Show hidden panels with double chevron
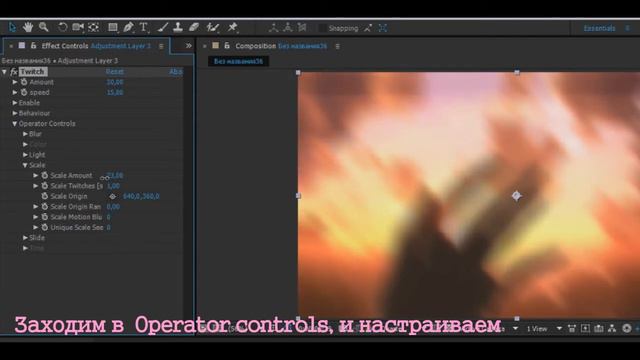The width and height of the screenshot is (640, 360). [x=189, y=46]
